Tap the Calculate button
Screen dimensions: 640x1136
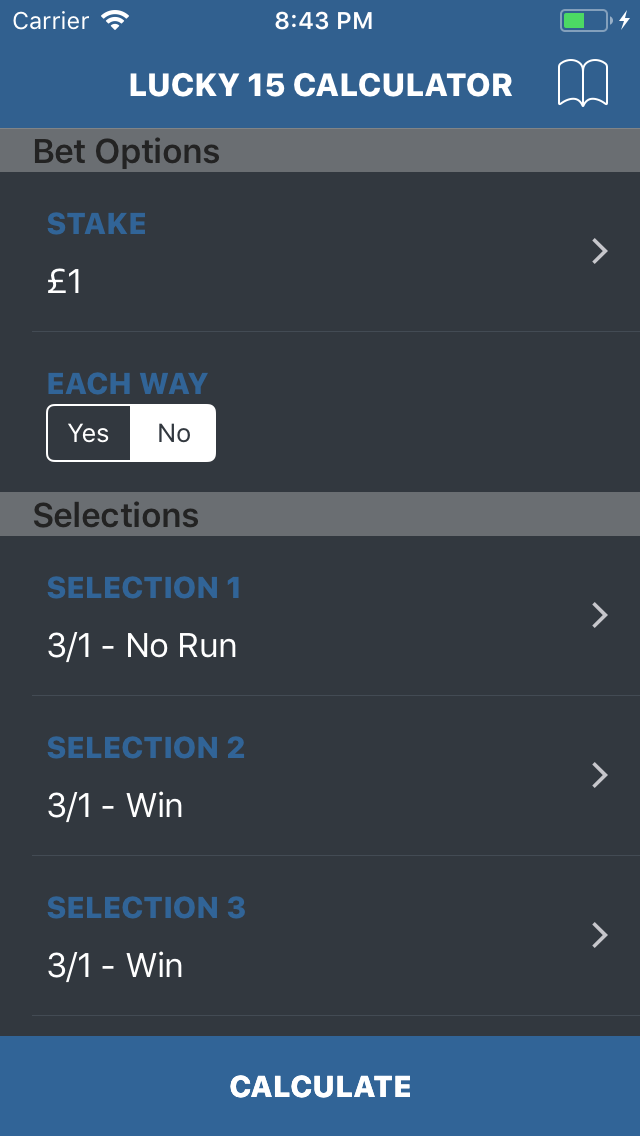(x=320, y=1086)
